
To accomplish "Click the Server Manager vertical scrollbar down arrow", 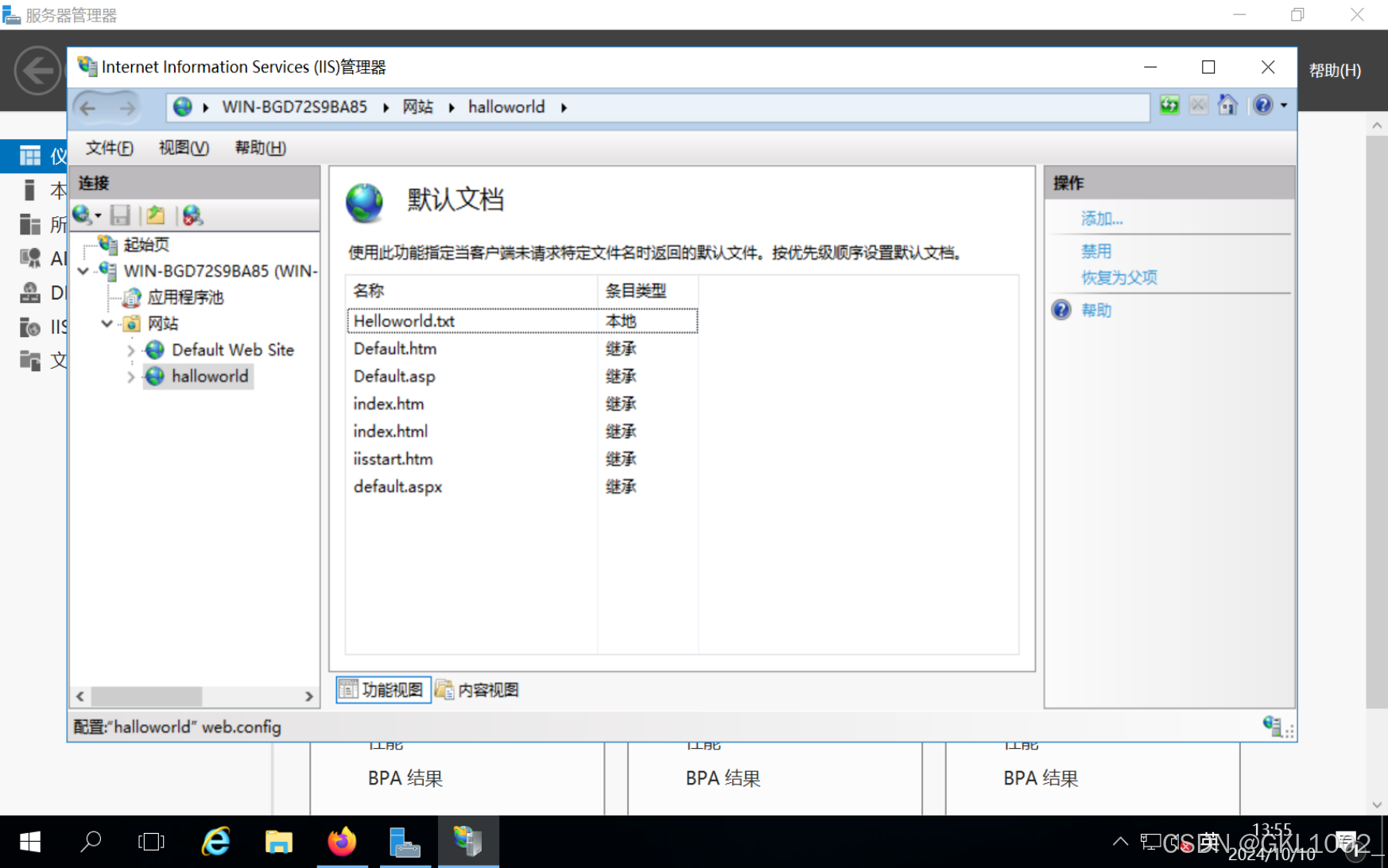I will tap(1377, 804).
